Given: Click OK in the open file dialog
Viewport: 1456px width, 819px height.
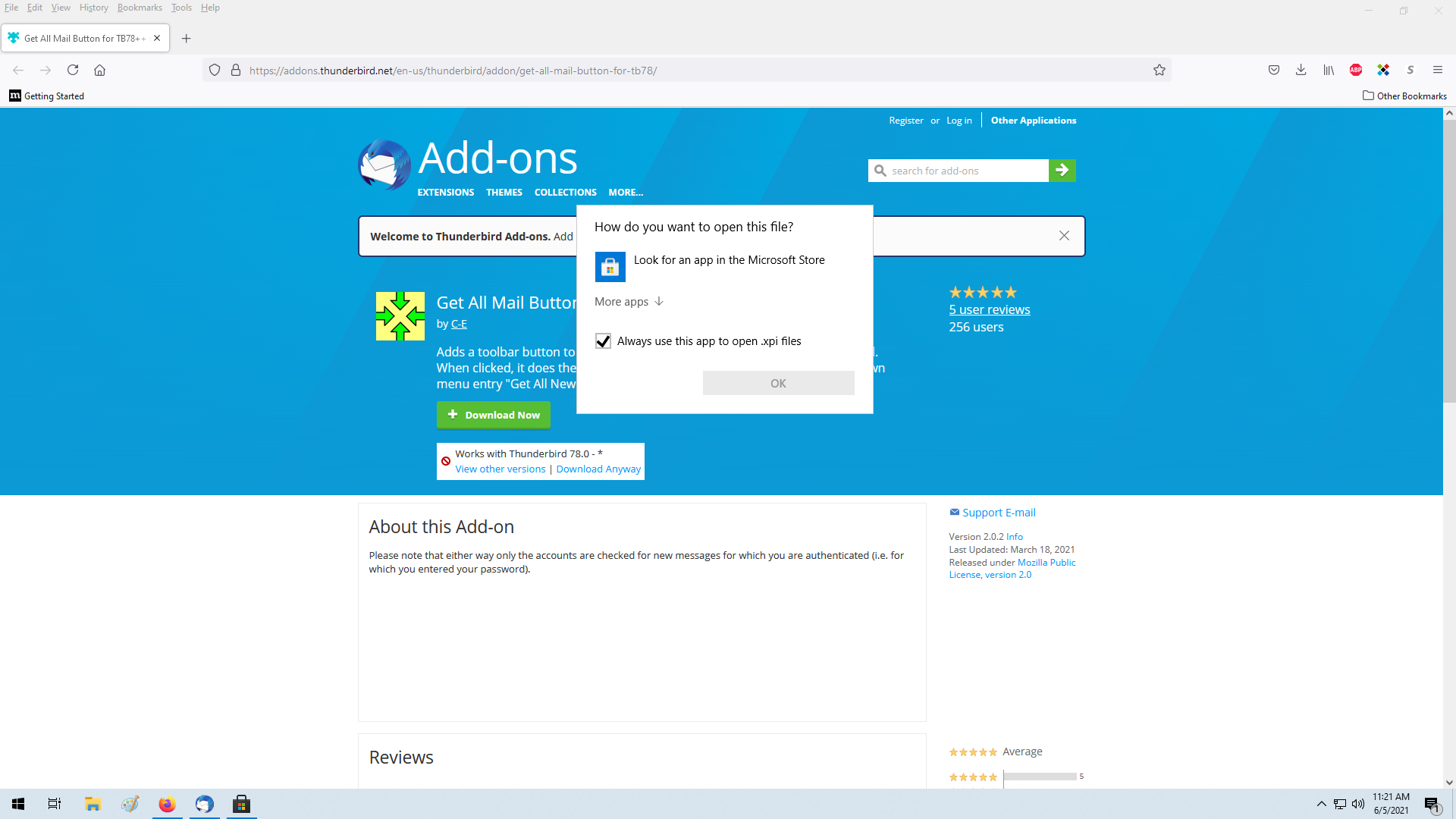Looking at the screenshot, I should click(x=778, y=383).
